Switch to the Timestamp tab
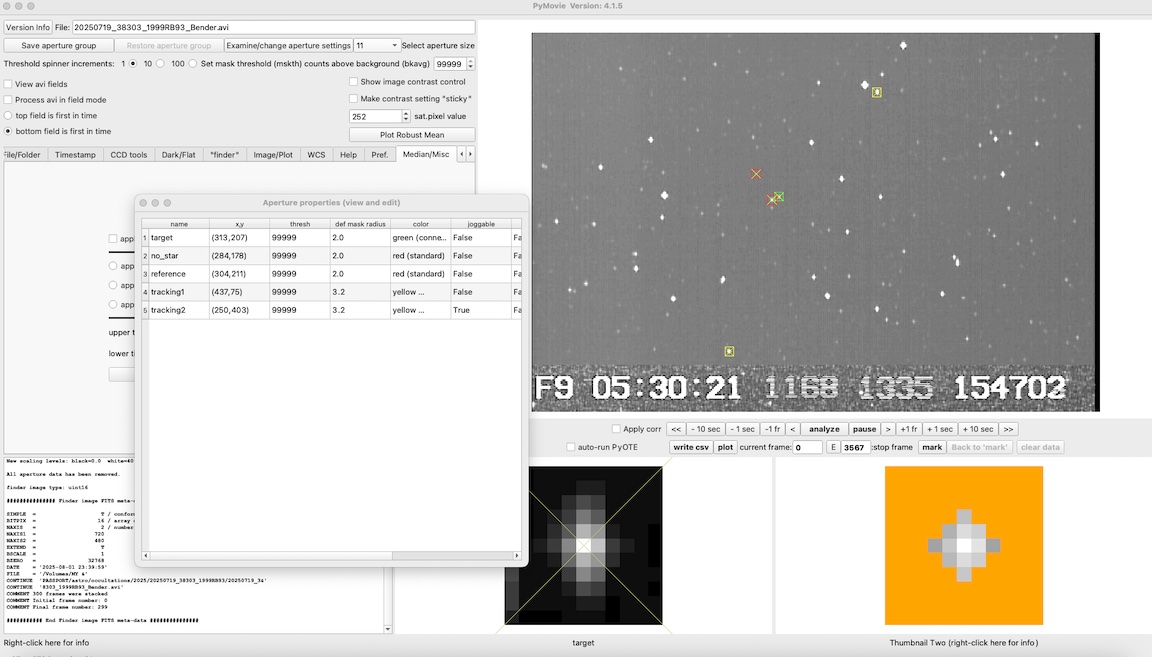This screenshot has height=657, width=1152. 76,155
